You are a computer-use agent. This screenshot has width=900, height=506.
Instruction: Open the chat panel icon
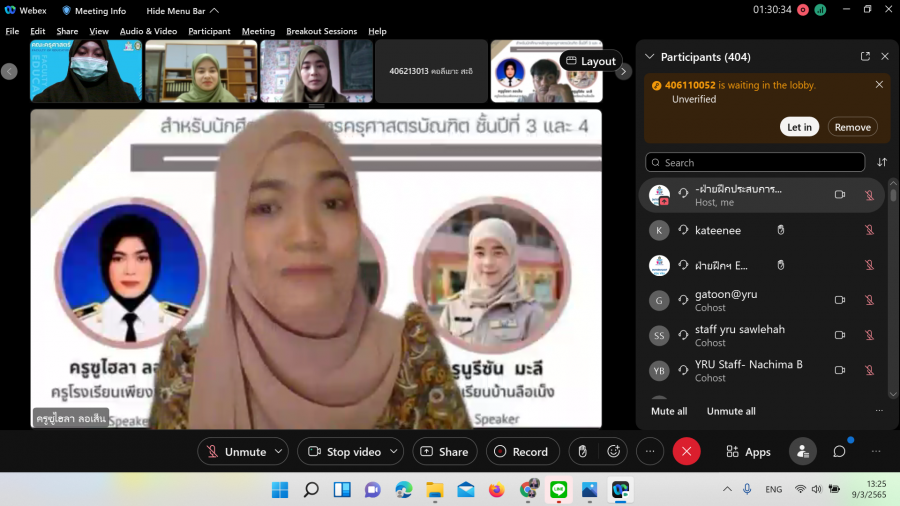839,452
